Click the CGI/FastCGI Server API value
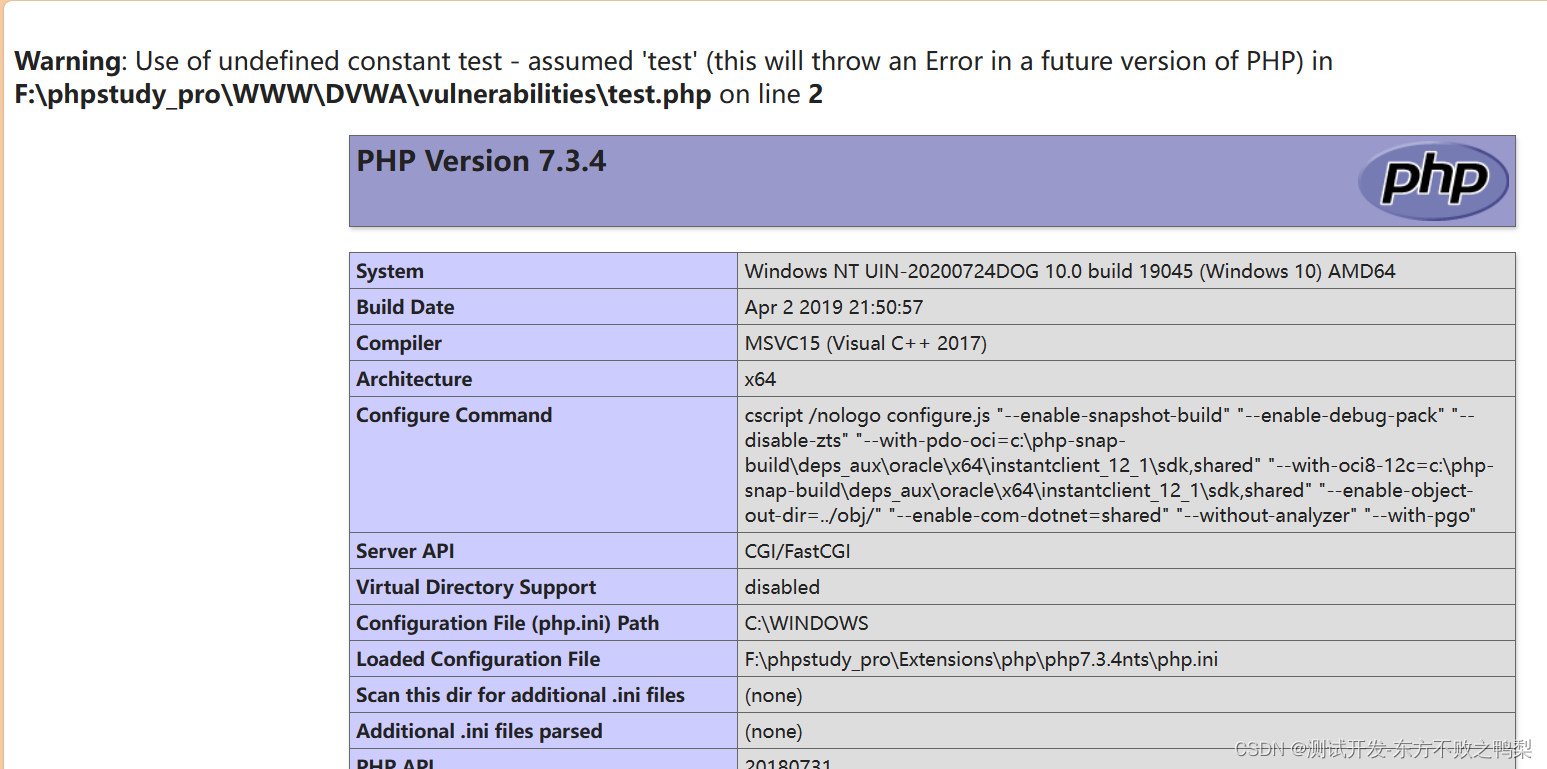The image size is (1547, 769). 797,551
